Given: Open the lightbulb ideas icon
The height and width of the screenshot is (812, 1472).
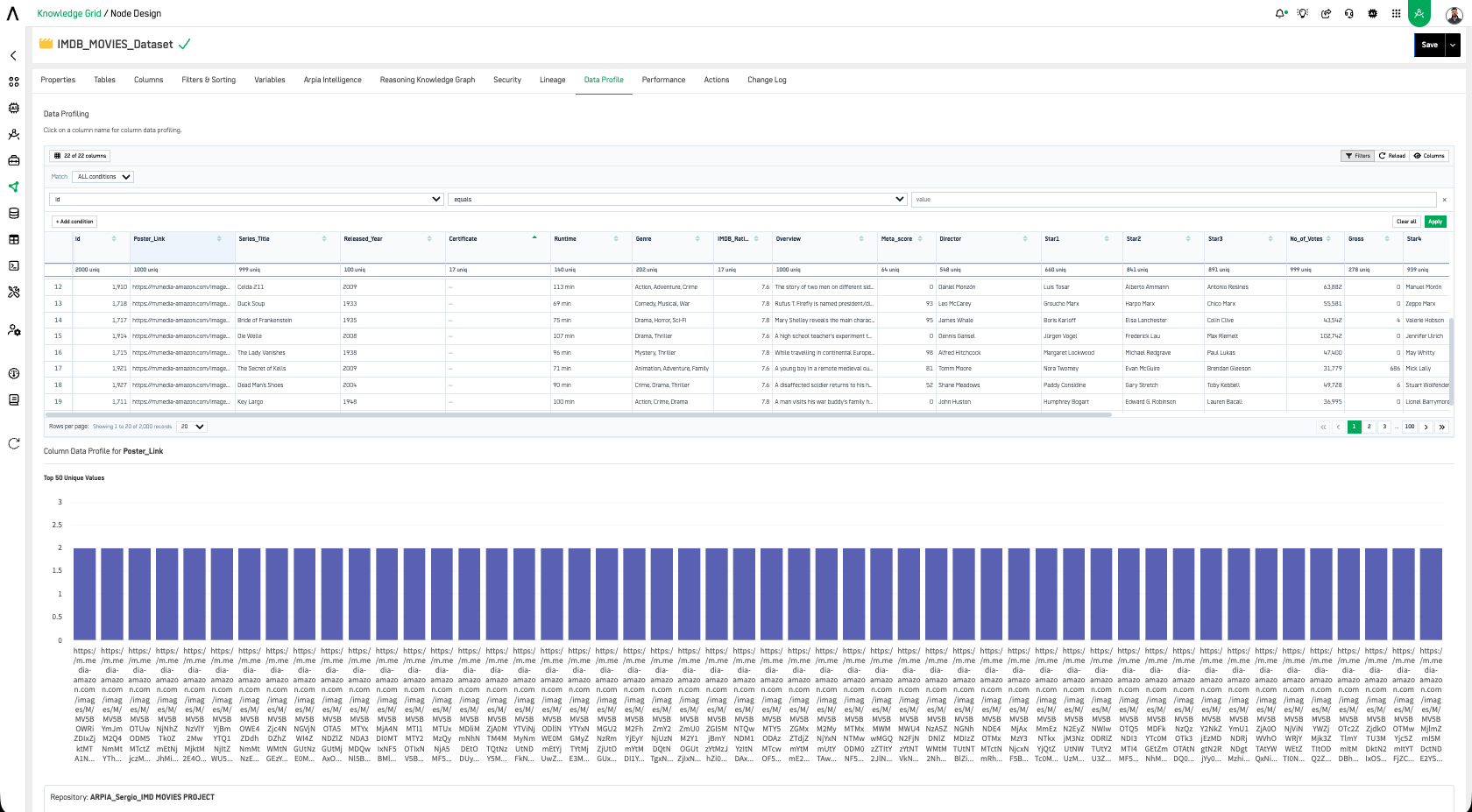Looking at the screenshot, I should coord(1303,13).
